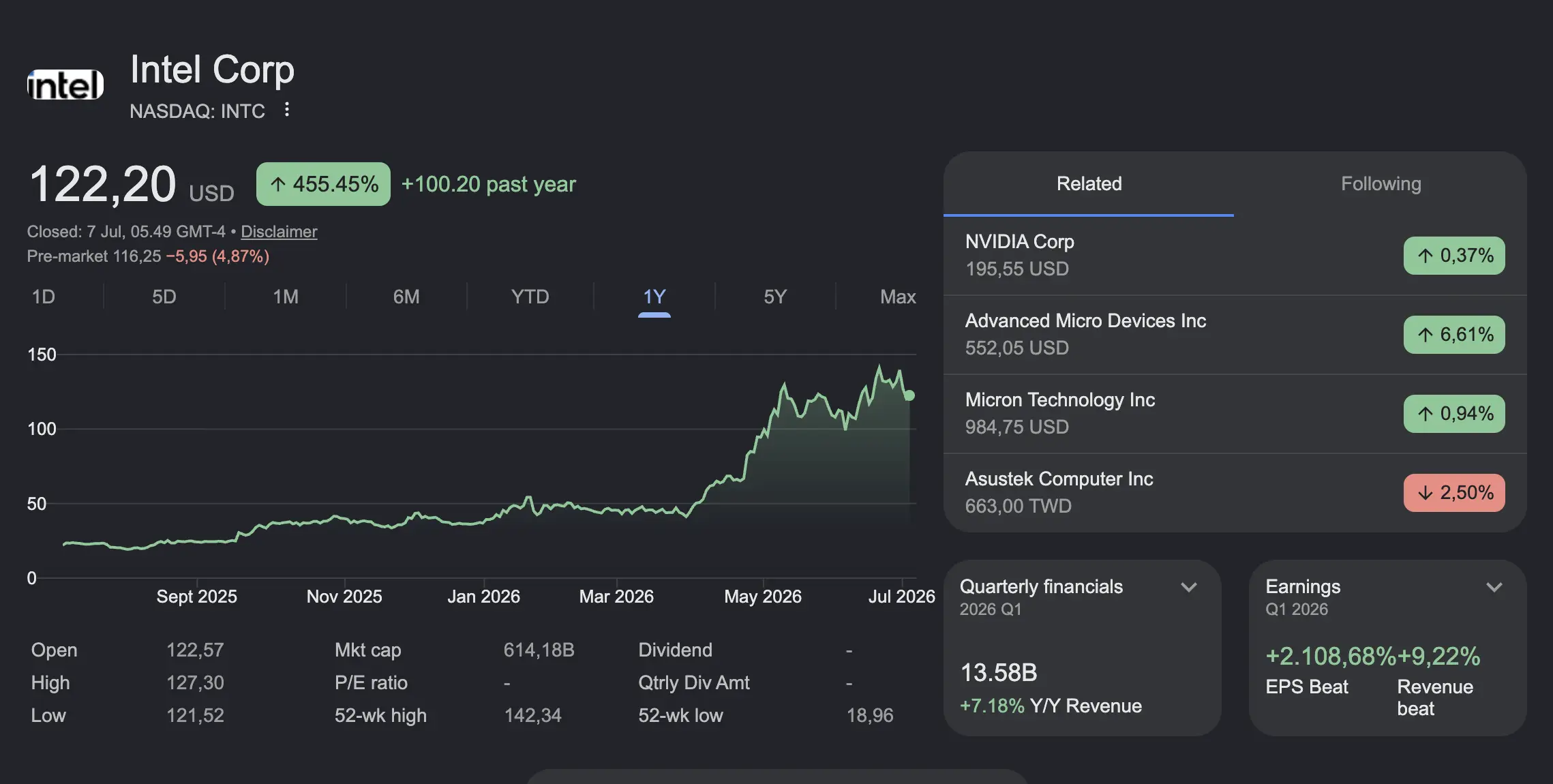Click the P/E ratio label

[371, 682]
